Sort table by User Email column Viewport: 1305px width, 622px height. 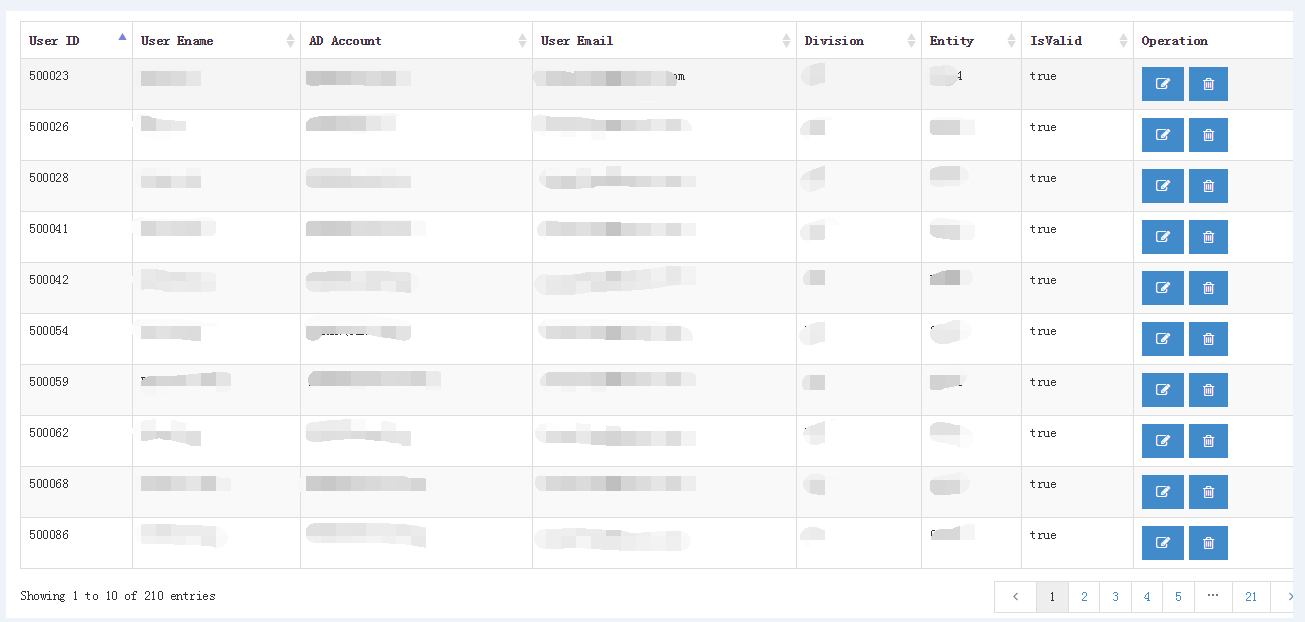pyautogui.click(x=664, y=41)
